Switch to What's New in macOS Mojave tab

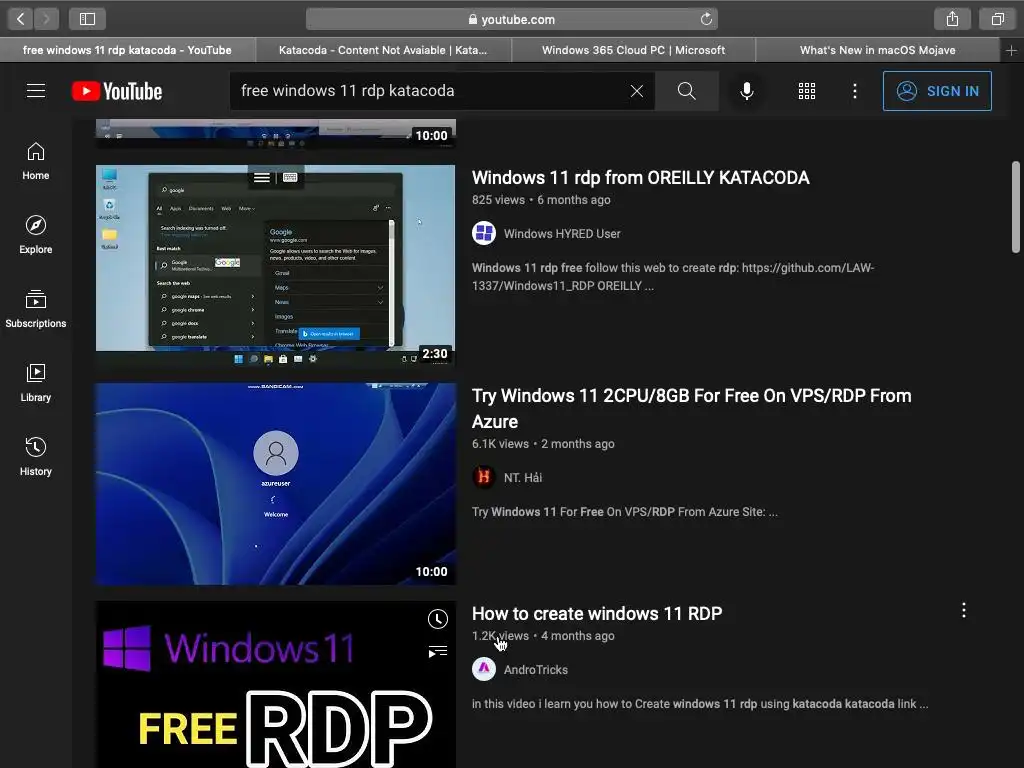tap(877, 50)
